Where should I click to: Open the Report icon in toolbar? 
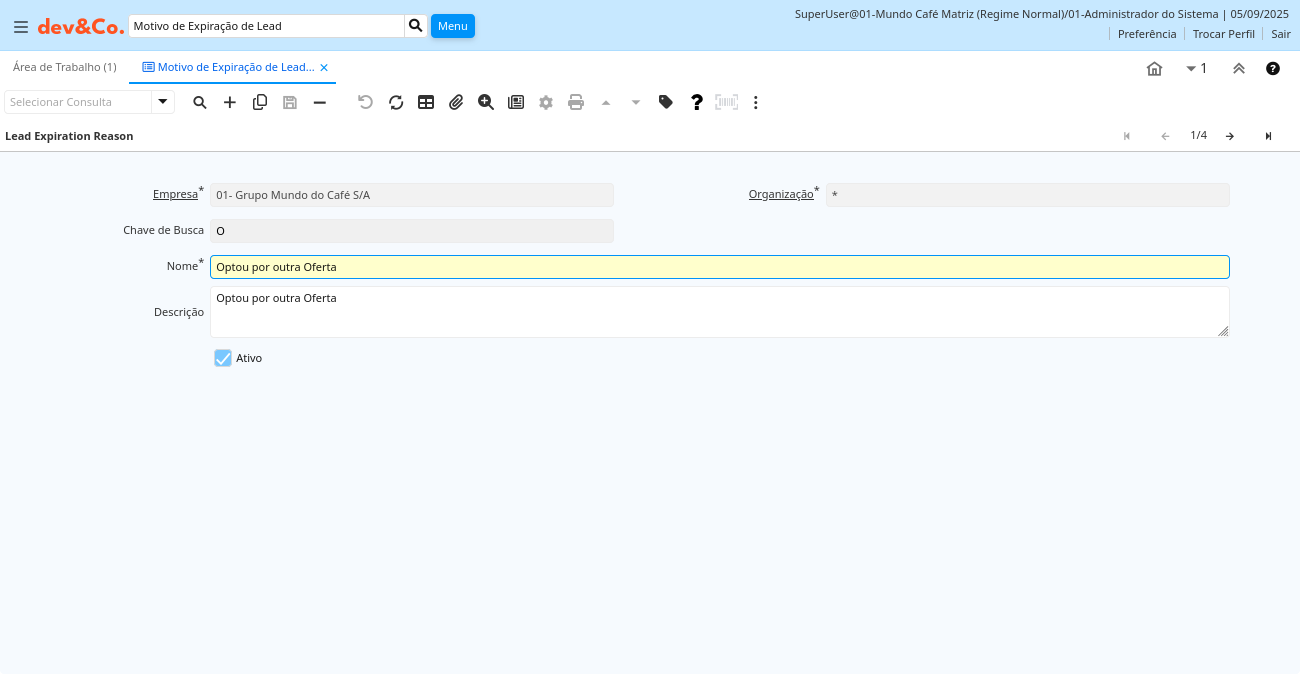[516, 102]
